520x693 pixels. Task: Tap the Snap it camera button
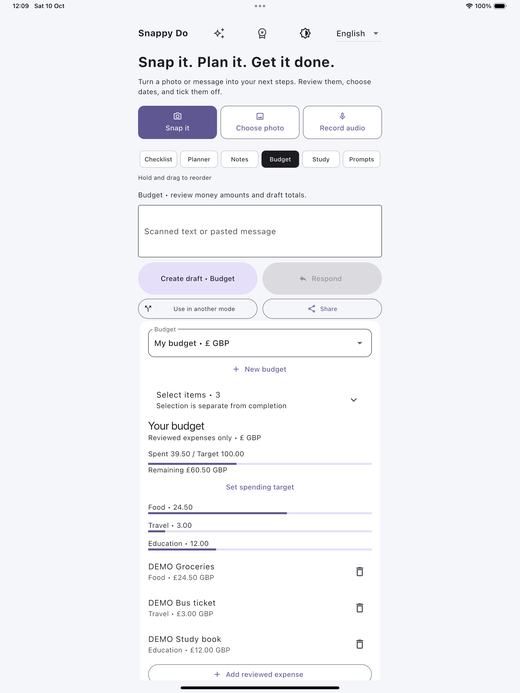click(177, 122)
